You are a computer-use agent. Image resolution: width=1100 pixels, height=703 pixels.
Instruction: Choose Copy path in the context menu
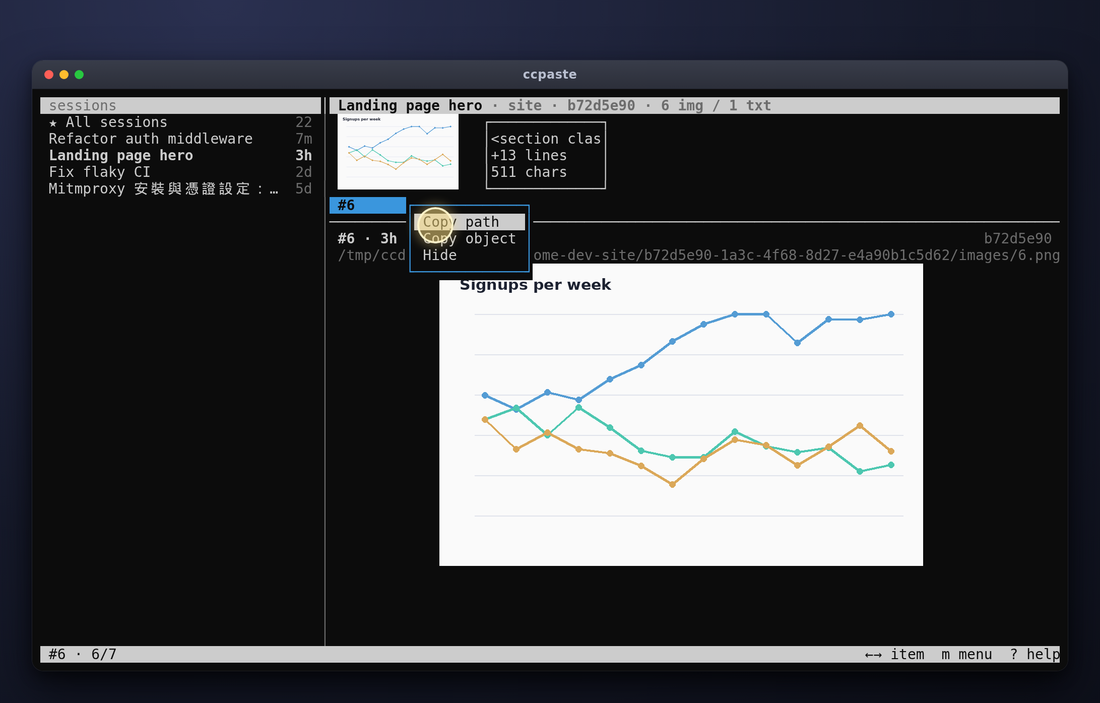[469, 222]
